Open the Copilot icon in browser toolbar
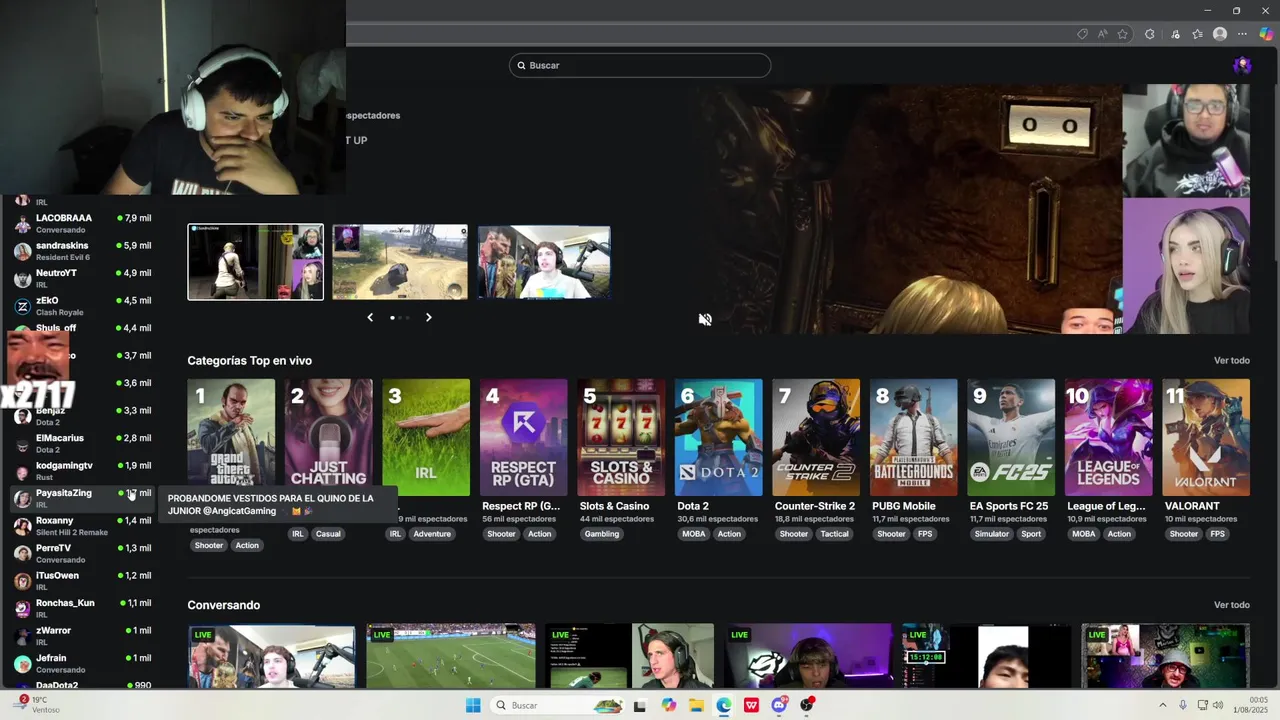The height and width of the screenshot is (720, 1280). point(1266,34)
